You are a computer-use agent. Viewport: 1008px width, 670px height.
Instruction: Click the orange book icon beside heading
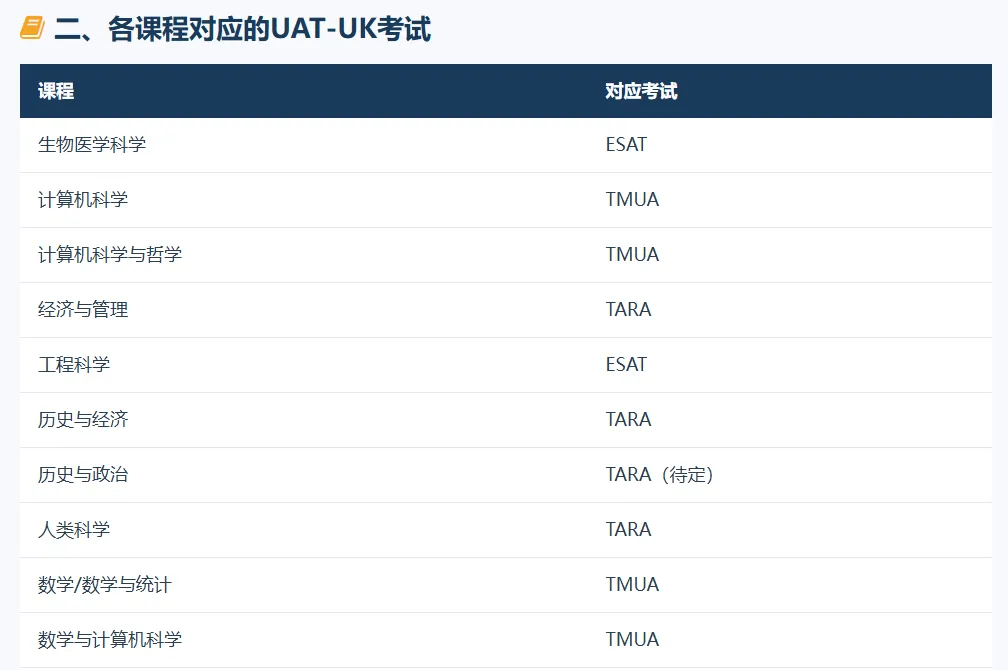click(x=32, y=28)
